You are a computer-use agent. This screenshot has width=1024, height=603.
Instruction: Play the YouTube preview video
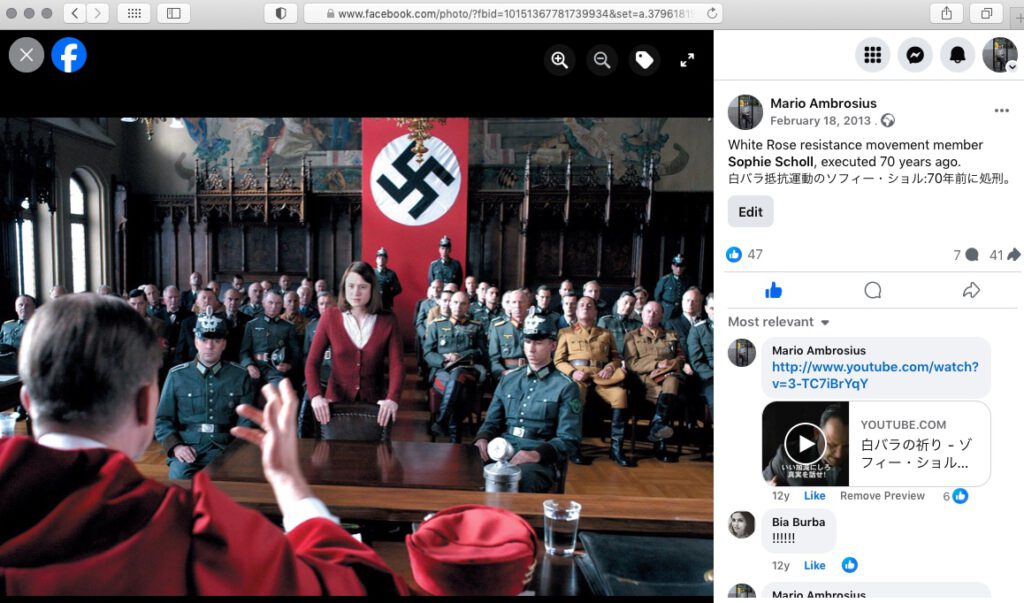(805, 444)
